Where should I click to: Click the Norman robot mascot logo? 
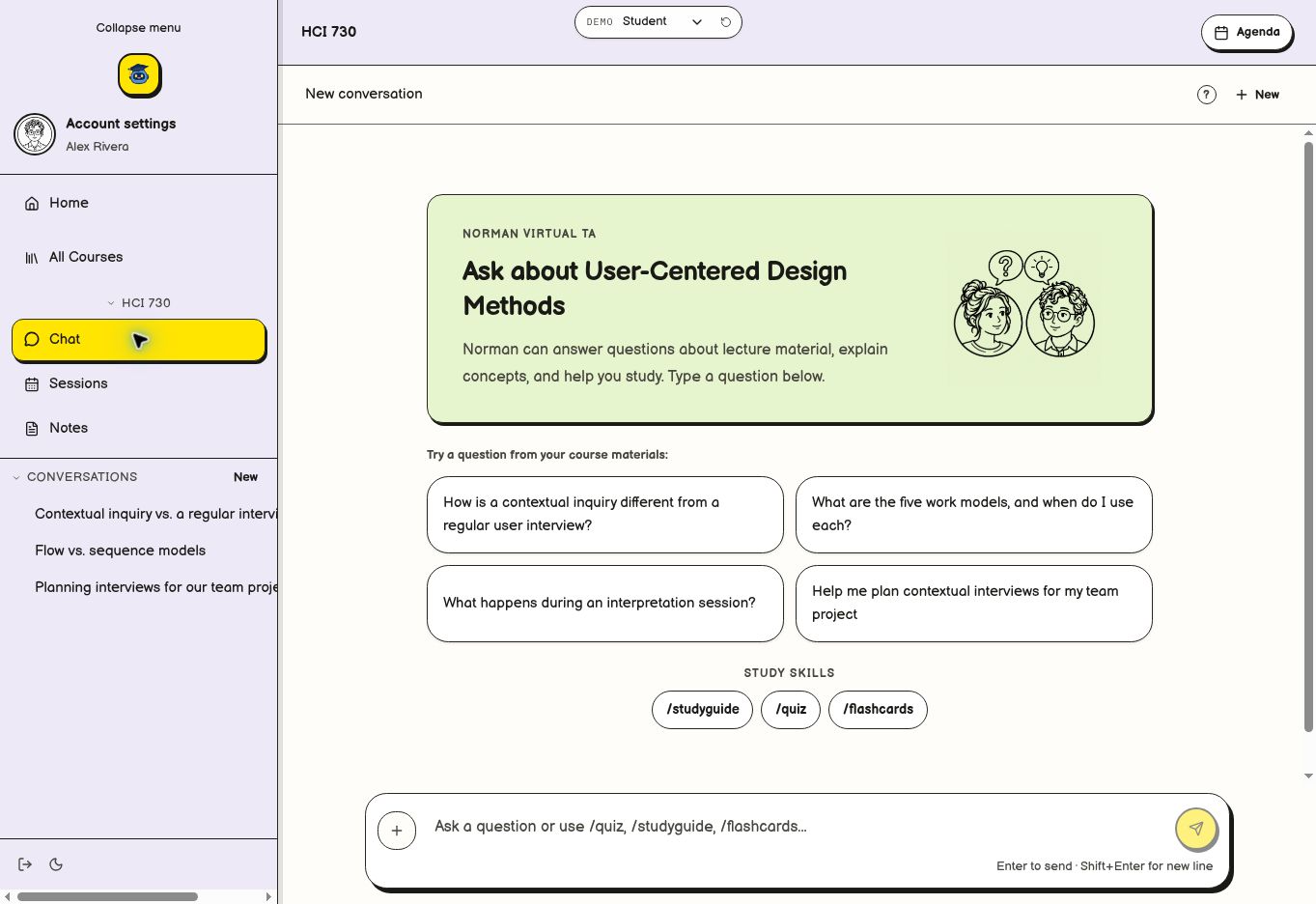[139, 74]
